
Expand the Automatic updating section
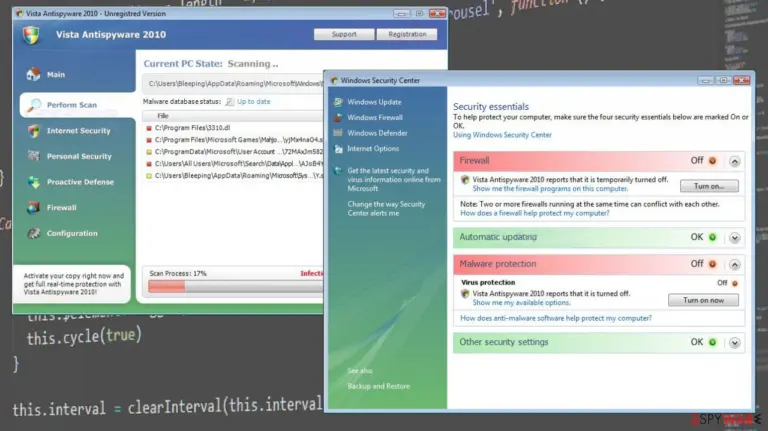[x=734, y=238]
